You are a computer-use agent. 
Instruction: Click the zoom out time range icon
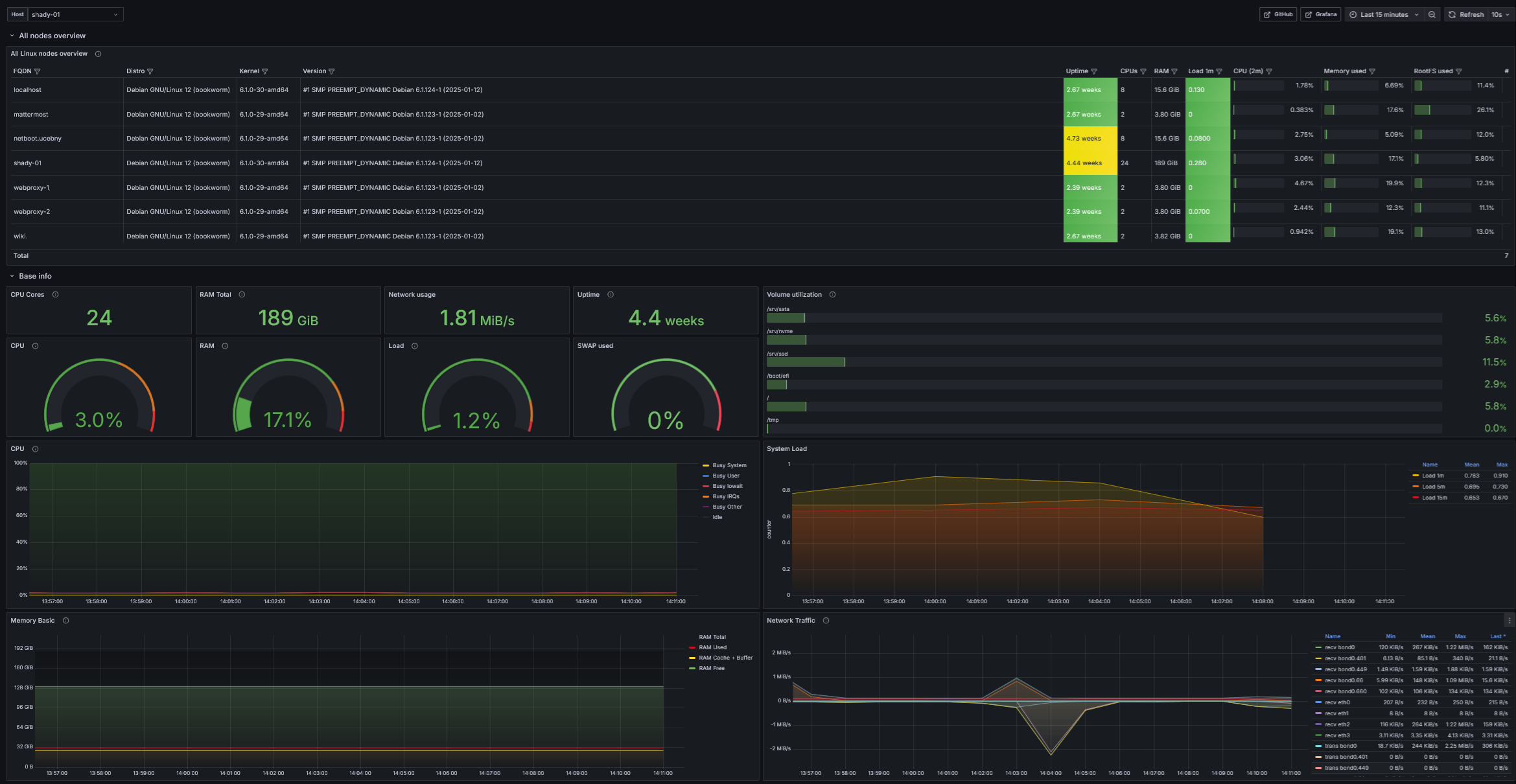pos(1432,14)
